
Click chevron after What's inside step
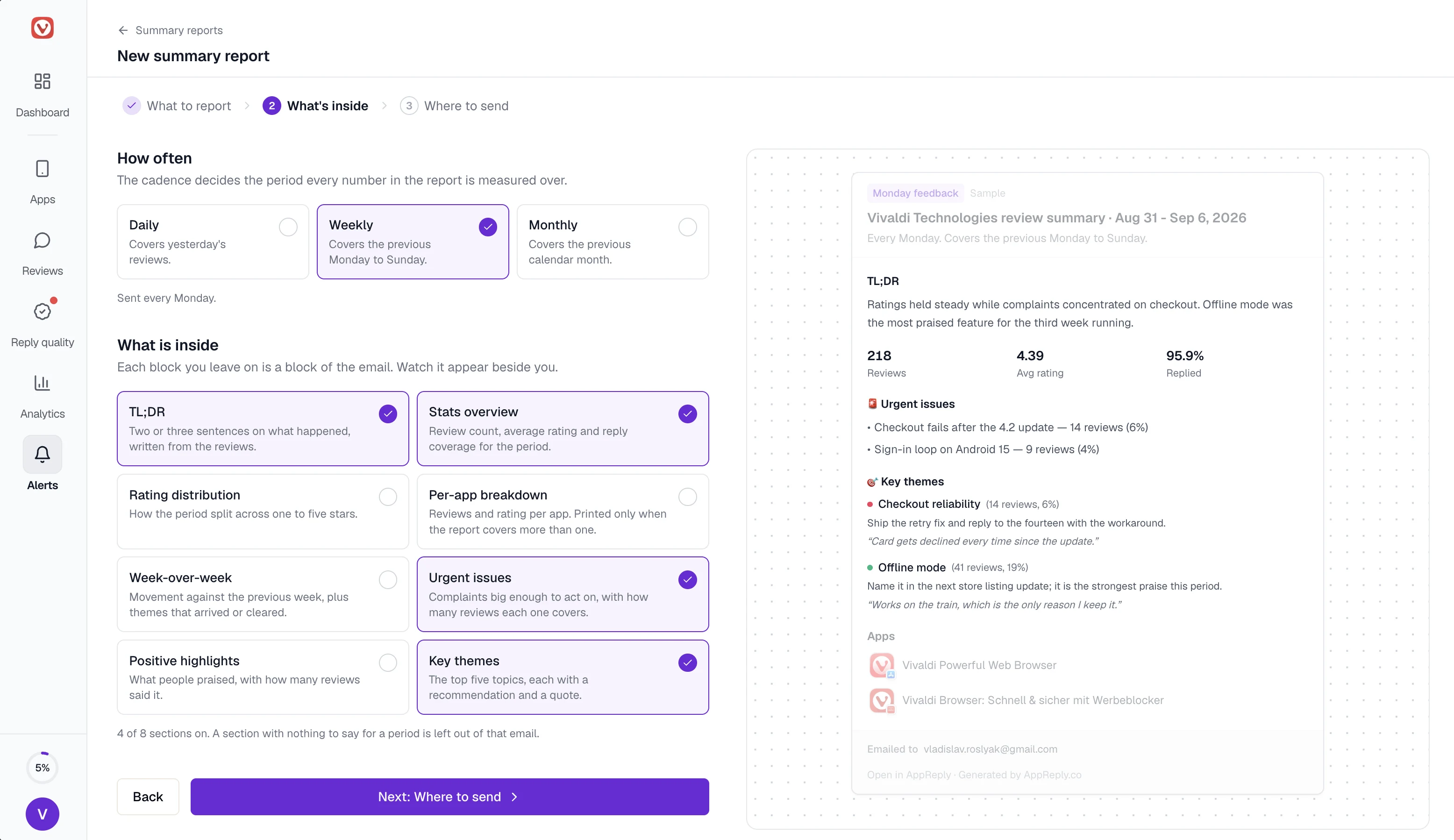[x=384, y=106]
